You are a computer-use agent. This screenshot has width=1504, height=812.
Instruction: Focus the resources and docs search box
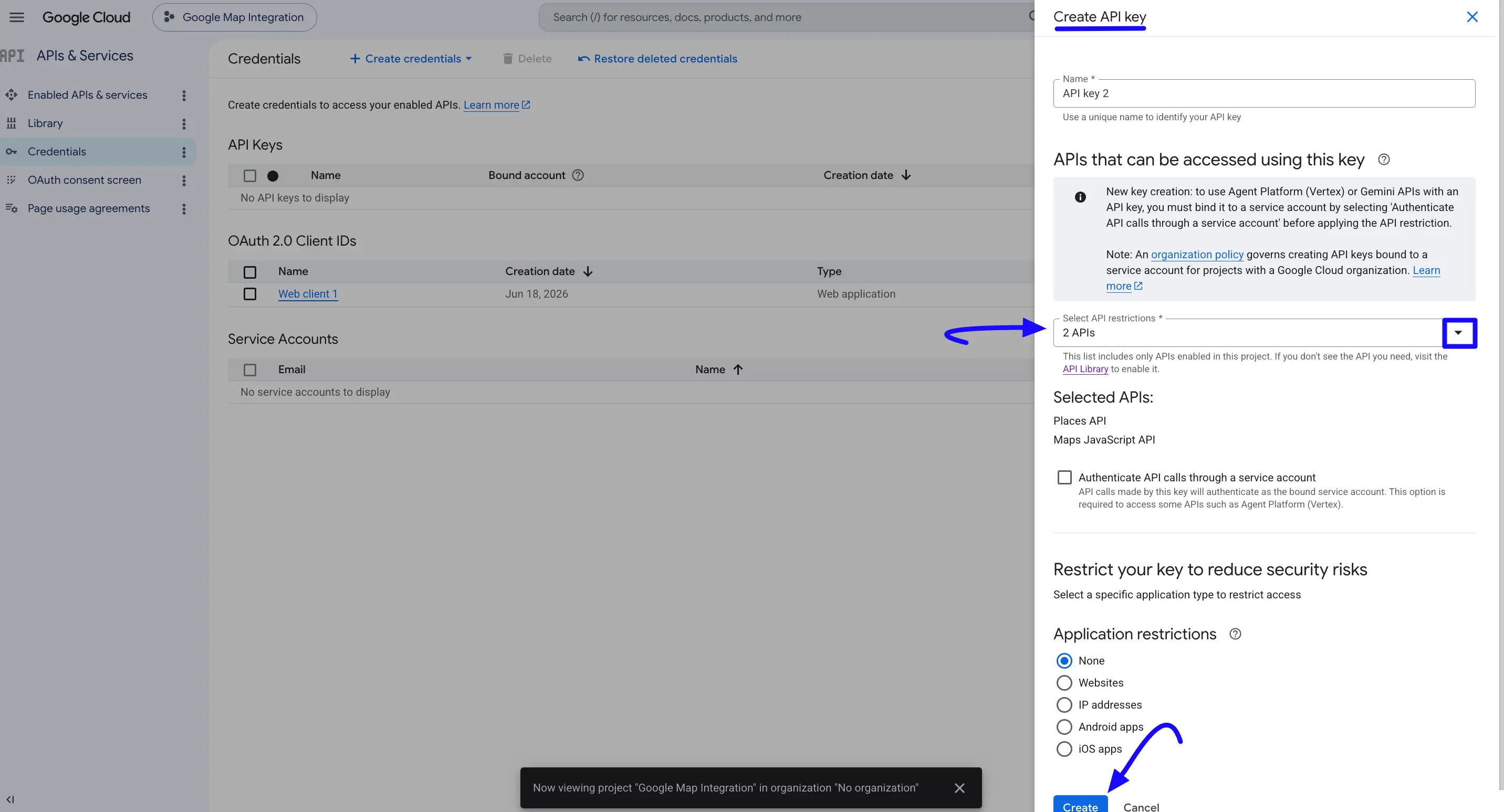point(785,17)
